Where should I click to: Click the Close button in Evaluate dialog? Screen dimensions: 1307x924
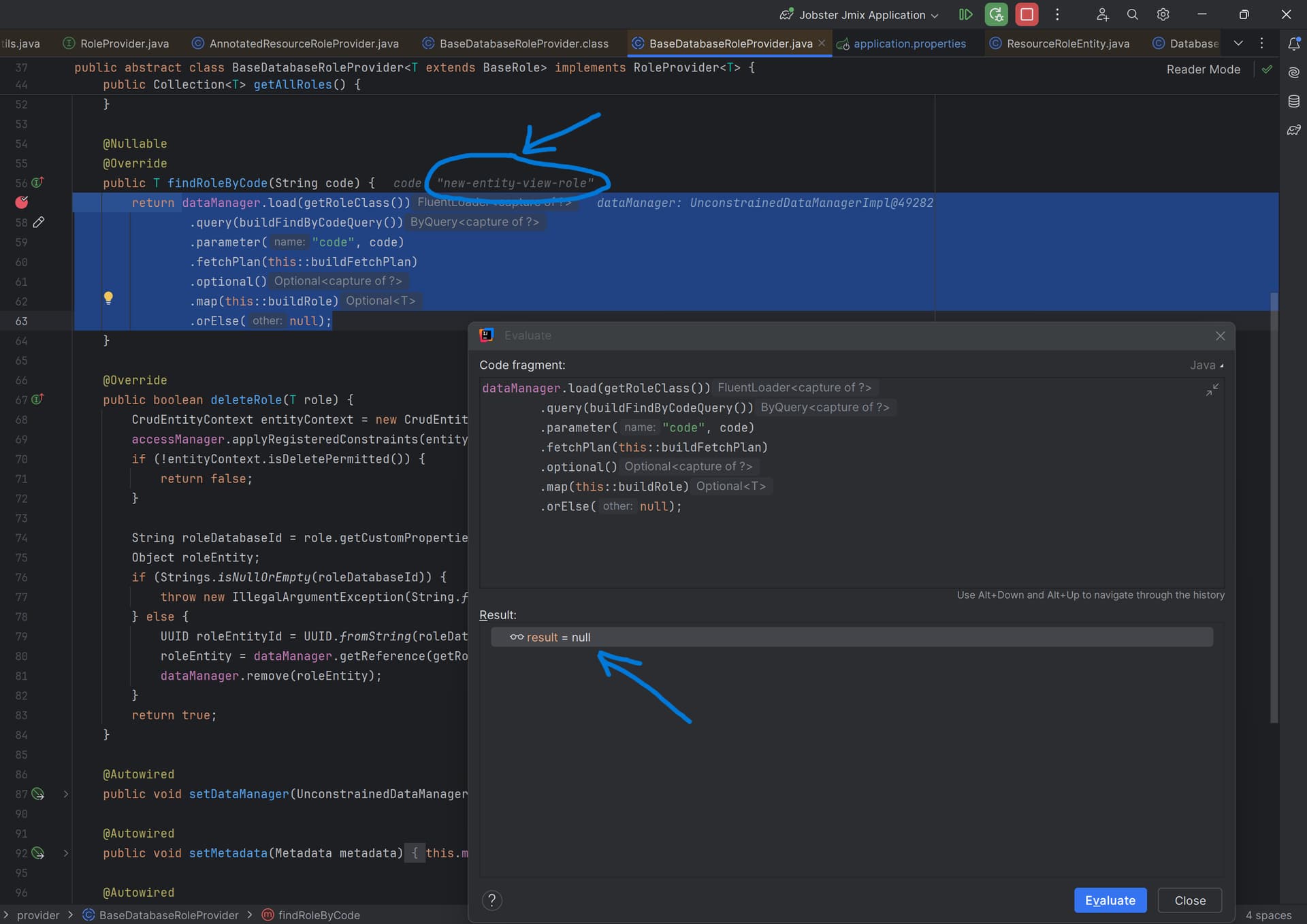(x=1190, y=900)
